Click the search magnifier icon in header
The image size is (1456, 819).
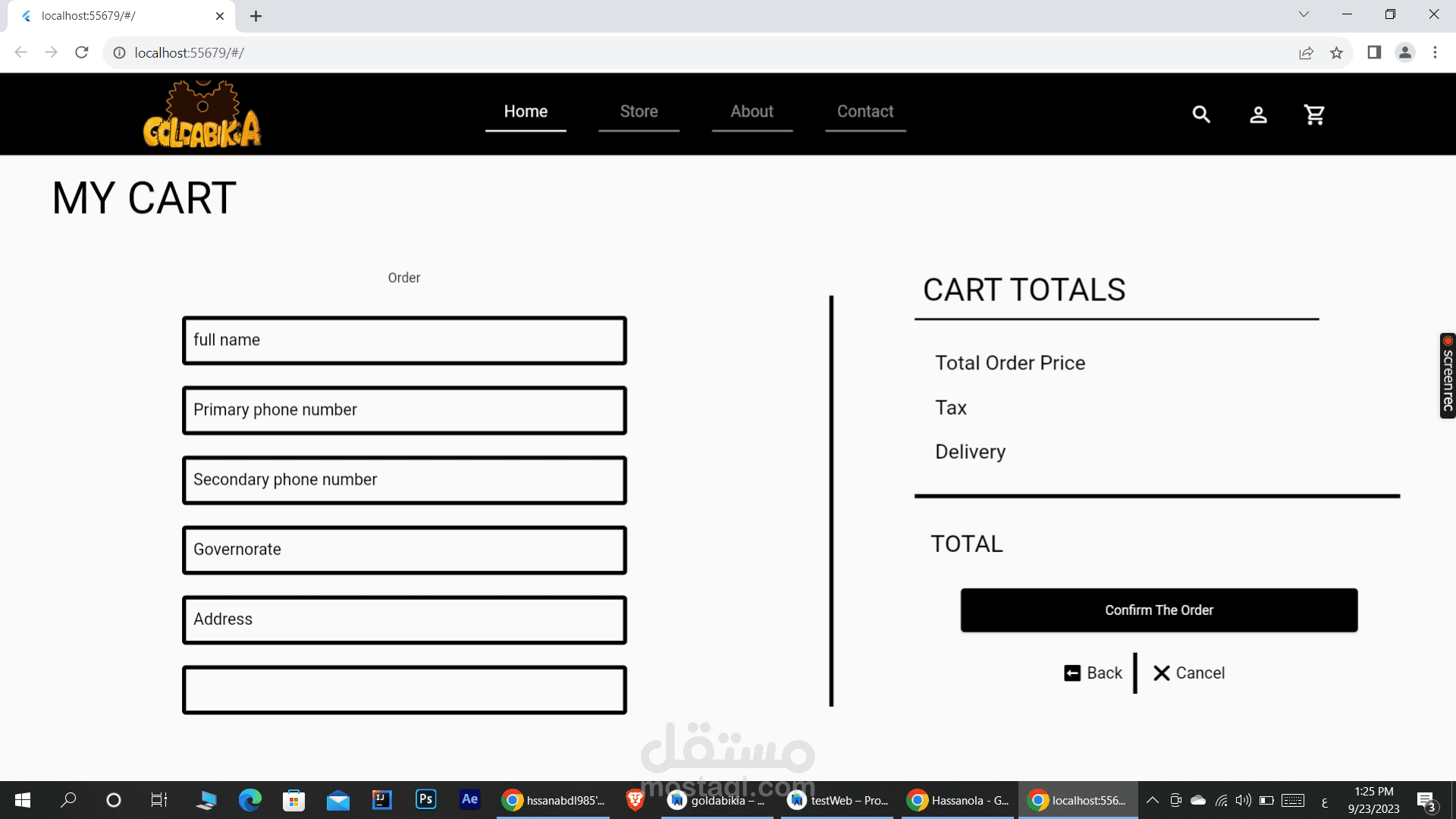tap(1200, 115)
